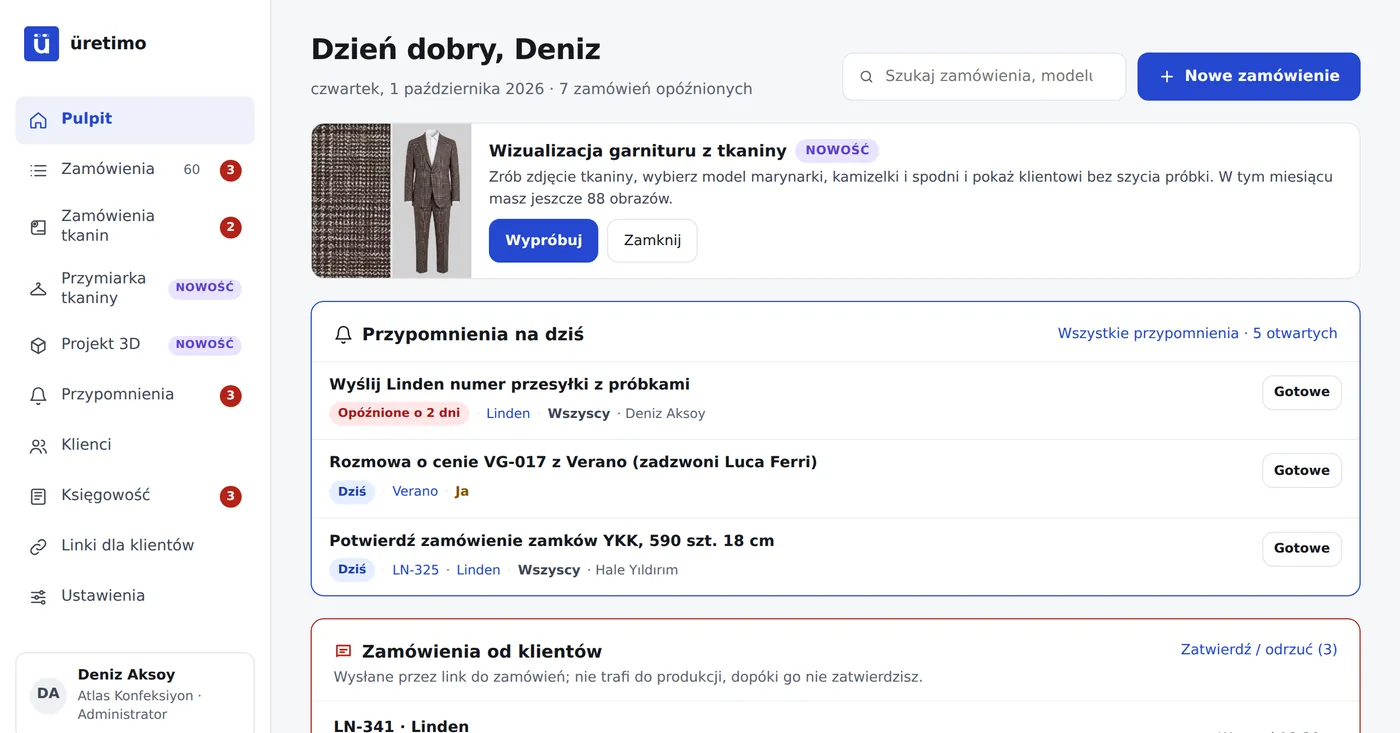Screen dimensions: 1400x733
Task: Click the bell icon beside Przypomnienia na dziś
Action: coord(343,335)
